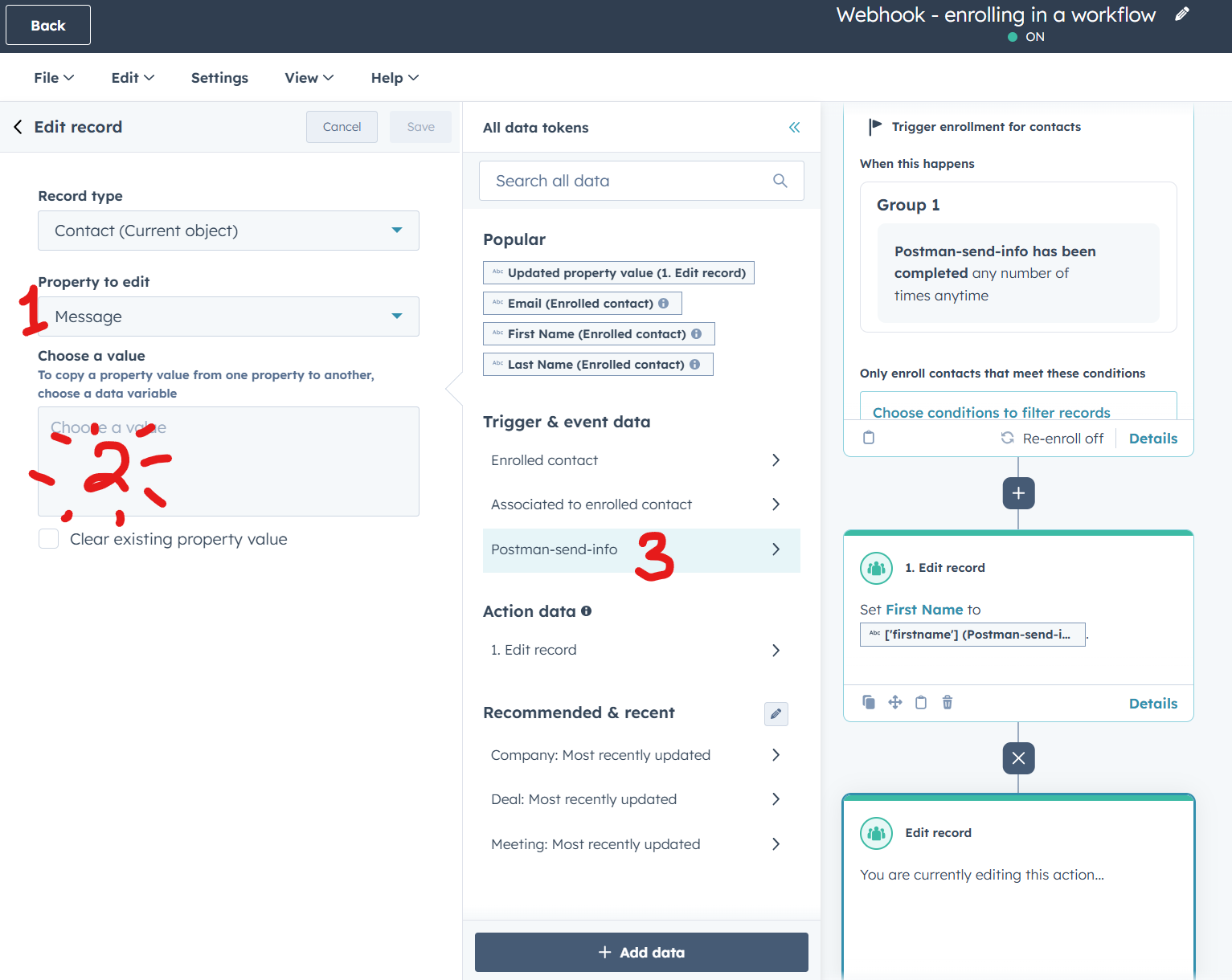The image size is (1232, 980).
Task: Toggle Clear existing property value
Action: (48, 538)
